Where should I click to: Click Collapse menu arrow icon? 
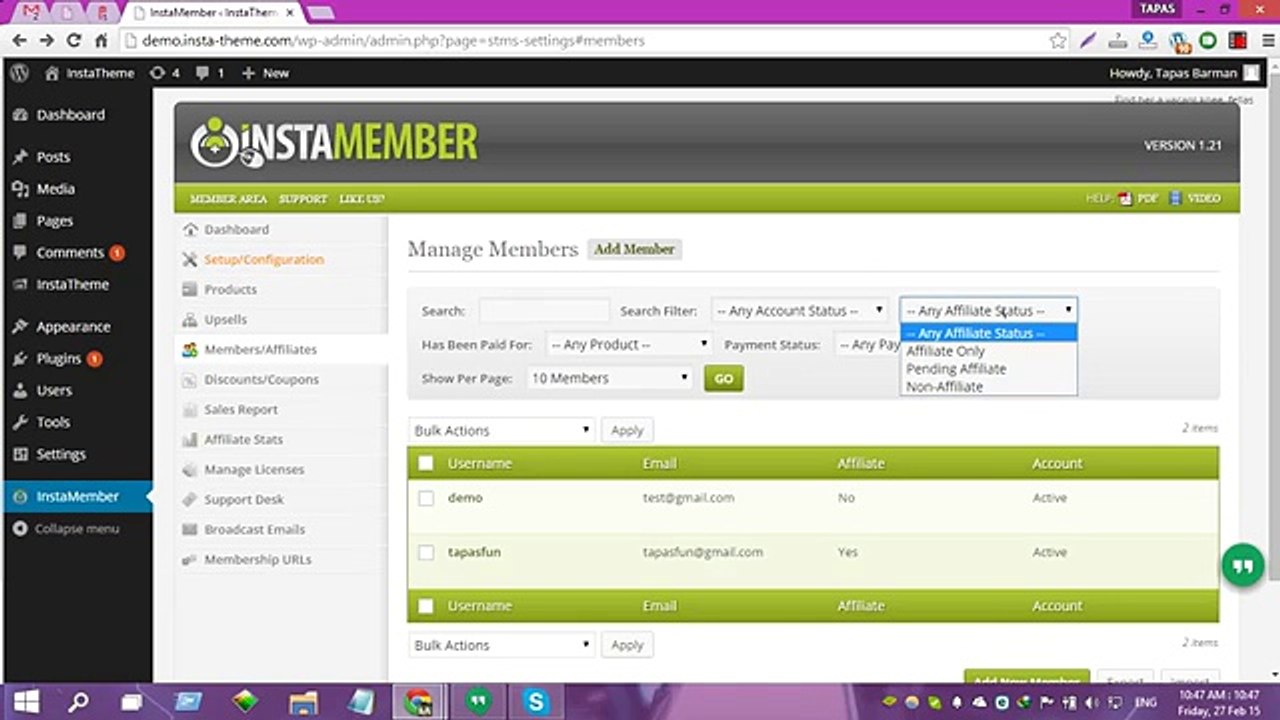click(x=20, y=528)
